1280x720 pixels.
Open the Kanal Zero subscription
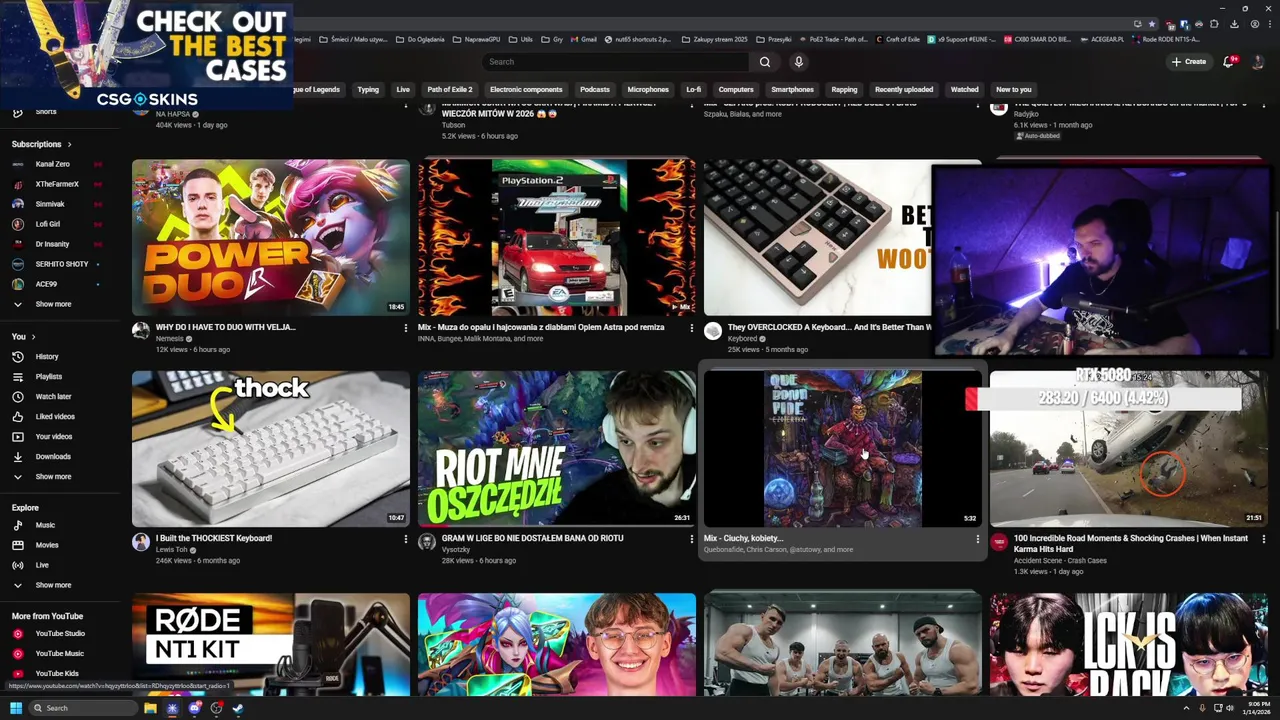pyautogui.click(x=52, y=164)
